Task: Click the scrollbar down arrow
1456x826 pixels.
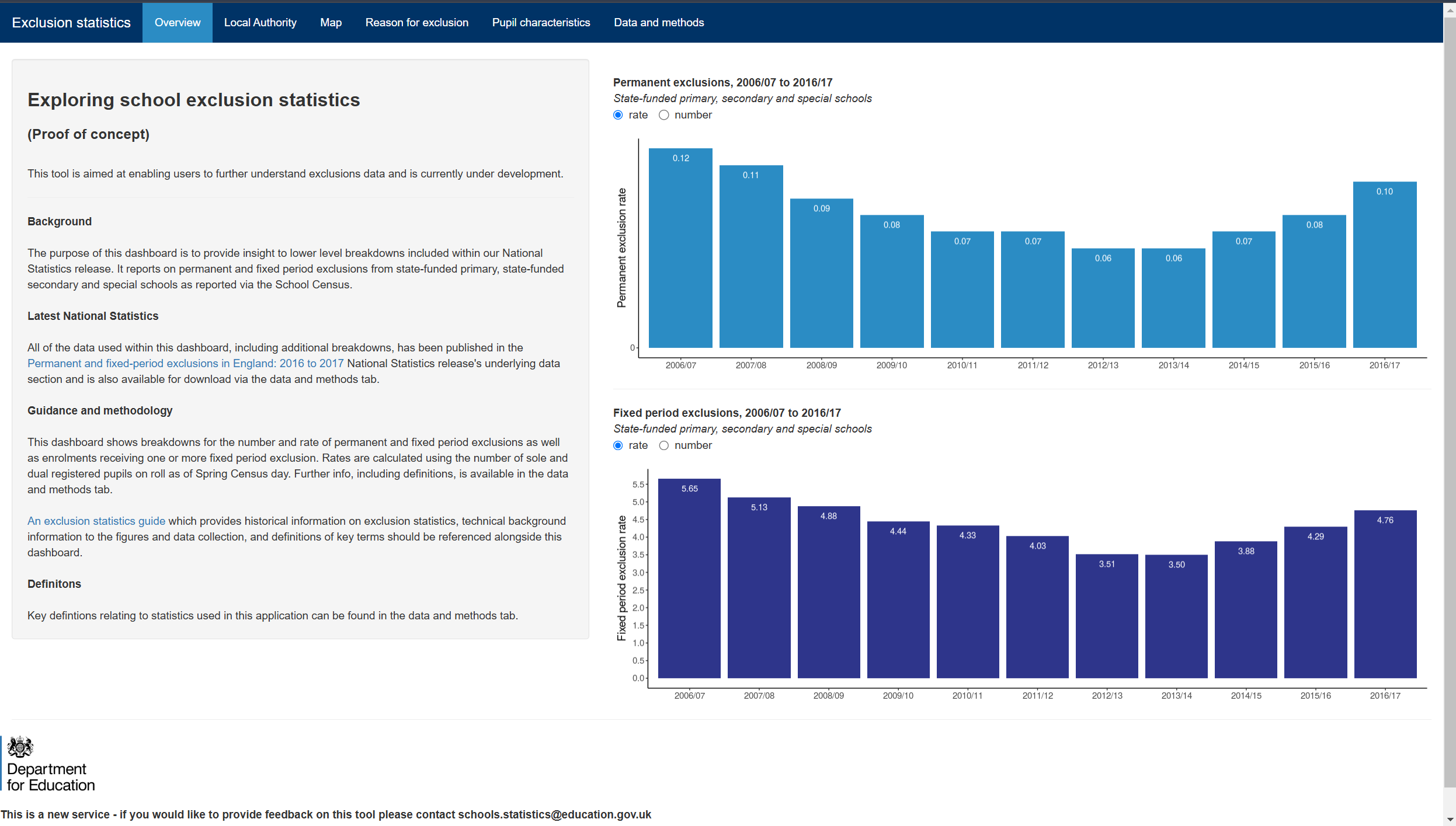Action: point(1450,820)
